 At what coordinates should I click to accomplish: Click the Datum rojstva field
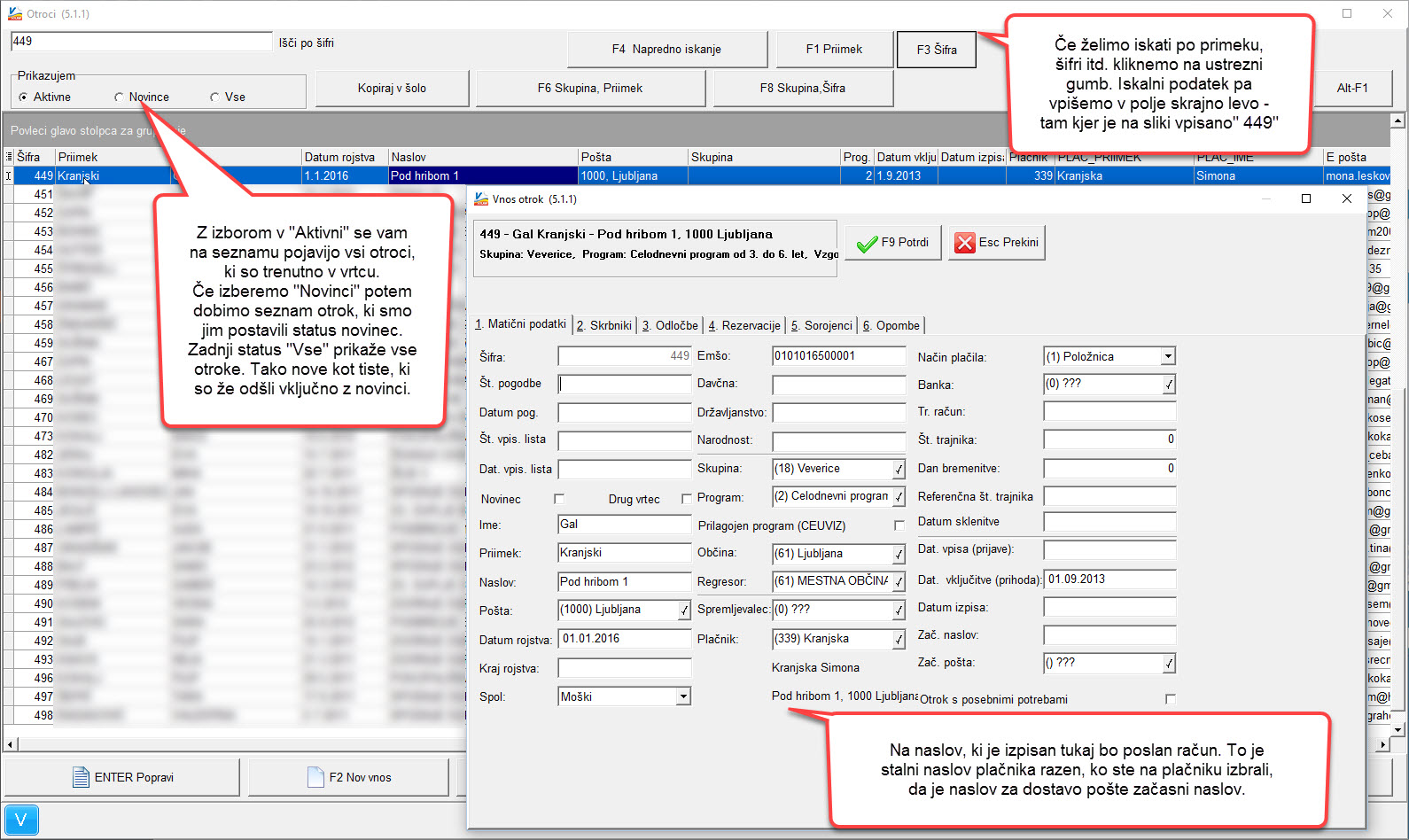[x=626, y=639]
